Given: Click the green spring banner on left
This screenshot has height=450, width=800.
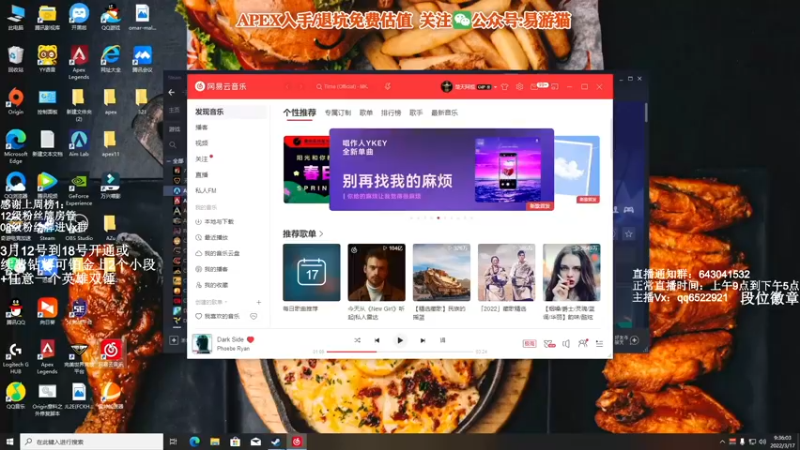Looking at the screenshot, I should 306,169.
